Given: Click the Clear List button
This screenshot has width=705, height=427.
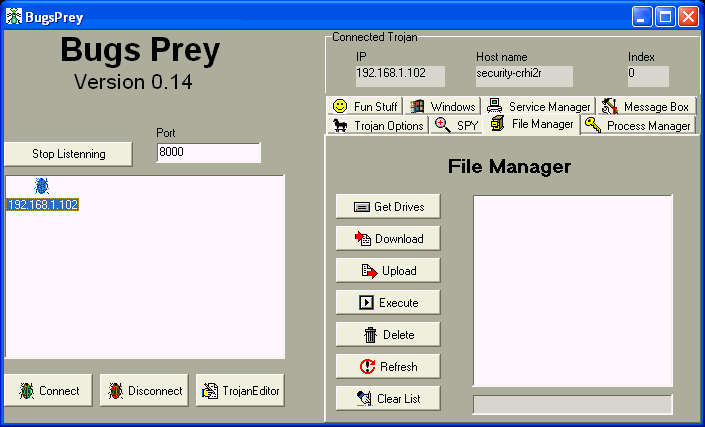Looking at the screenshot, I should pyautogui.click(x=388, y=399).
